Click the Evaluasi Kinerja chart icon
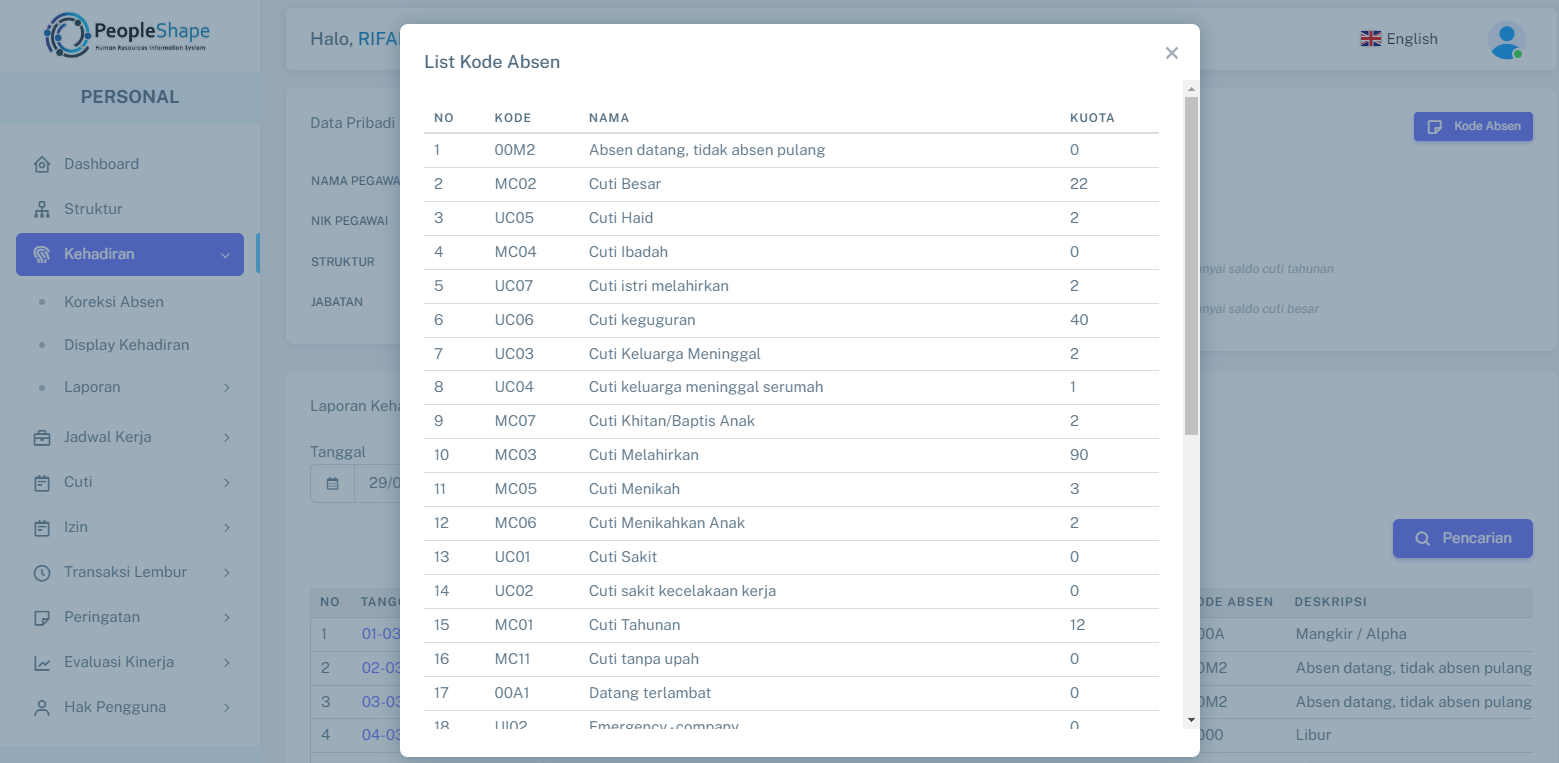The image size is (1559, 763). pyautogui.click(x=42, y=662)
